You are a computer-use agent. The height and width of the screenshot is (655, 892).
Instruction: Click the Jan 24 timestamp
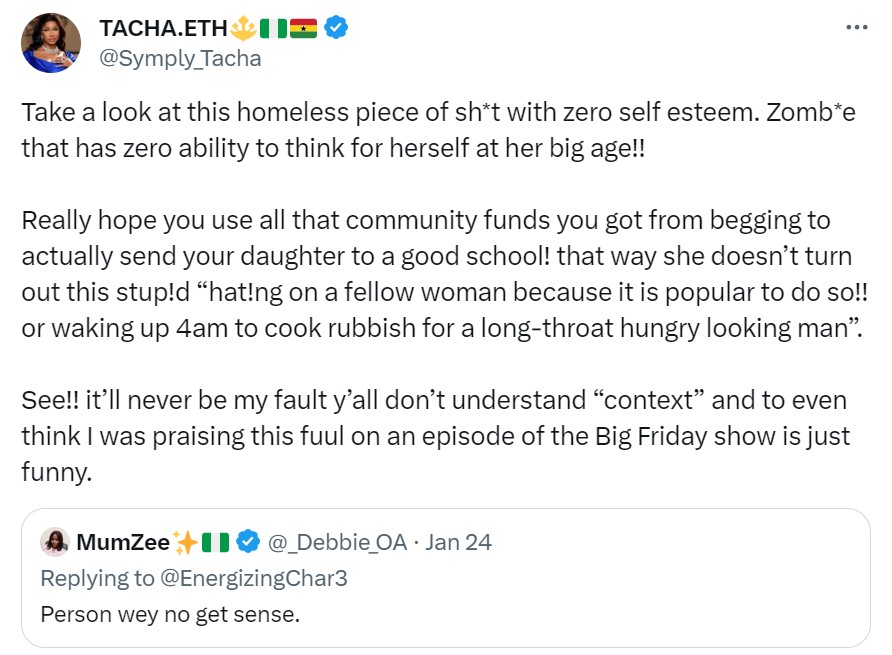(x=458, y=543)
